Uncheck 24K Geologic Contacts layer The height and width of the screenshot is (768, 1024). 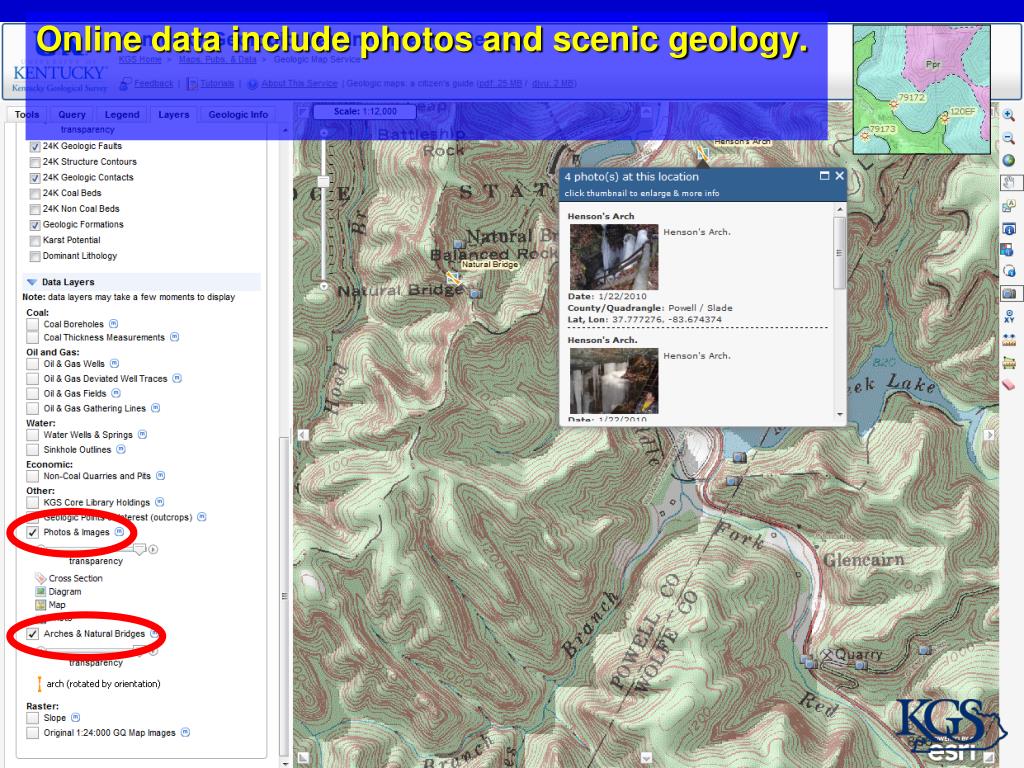click(35, 178)
